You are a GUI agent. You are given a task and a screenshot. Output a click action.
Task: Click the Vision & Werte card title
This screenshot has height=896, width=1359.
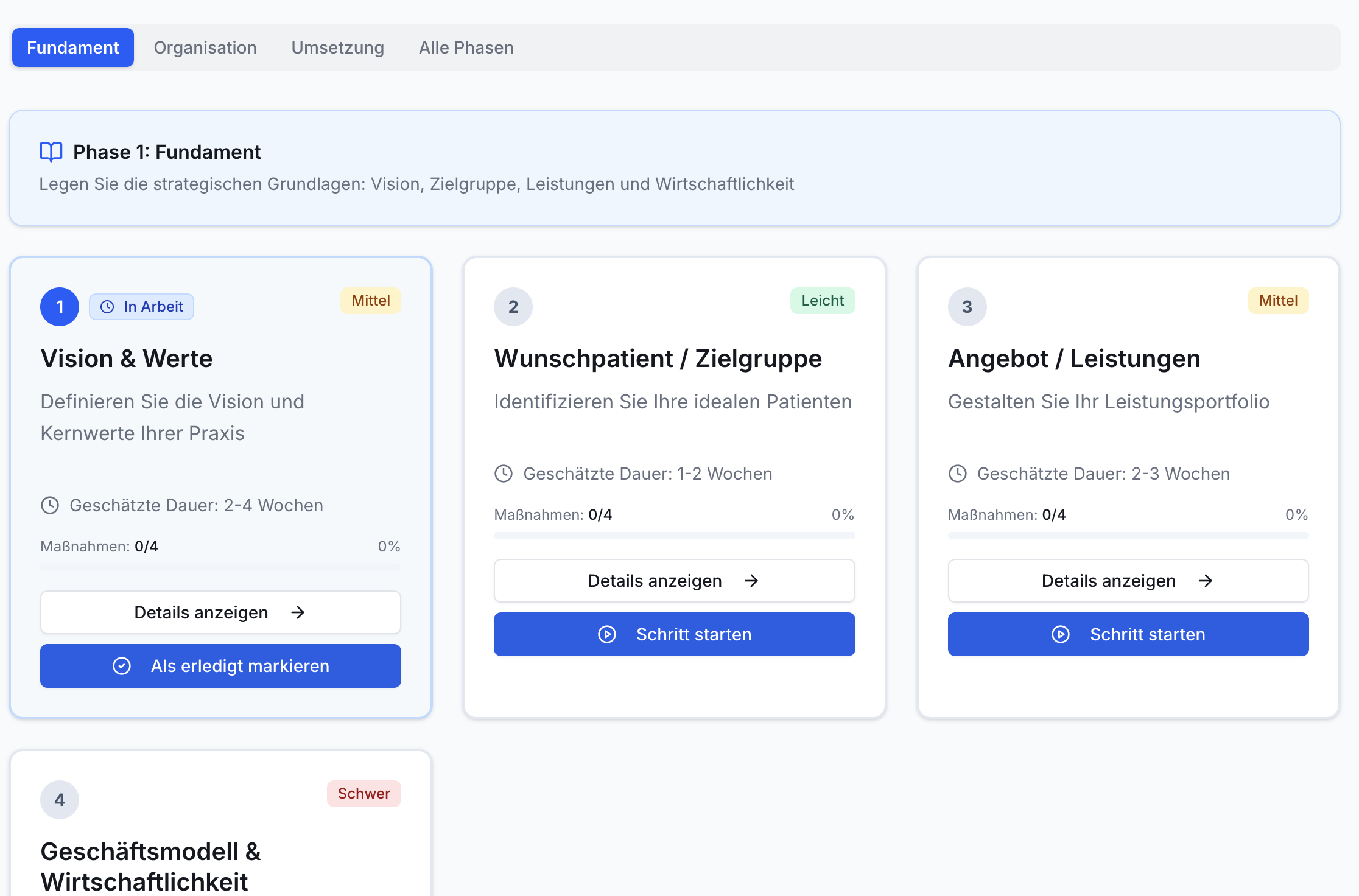[x=127, y=359]
